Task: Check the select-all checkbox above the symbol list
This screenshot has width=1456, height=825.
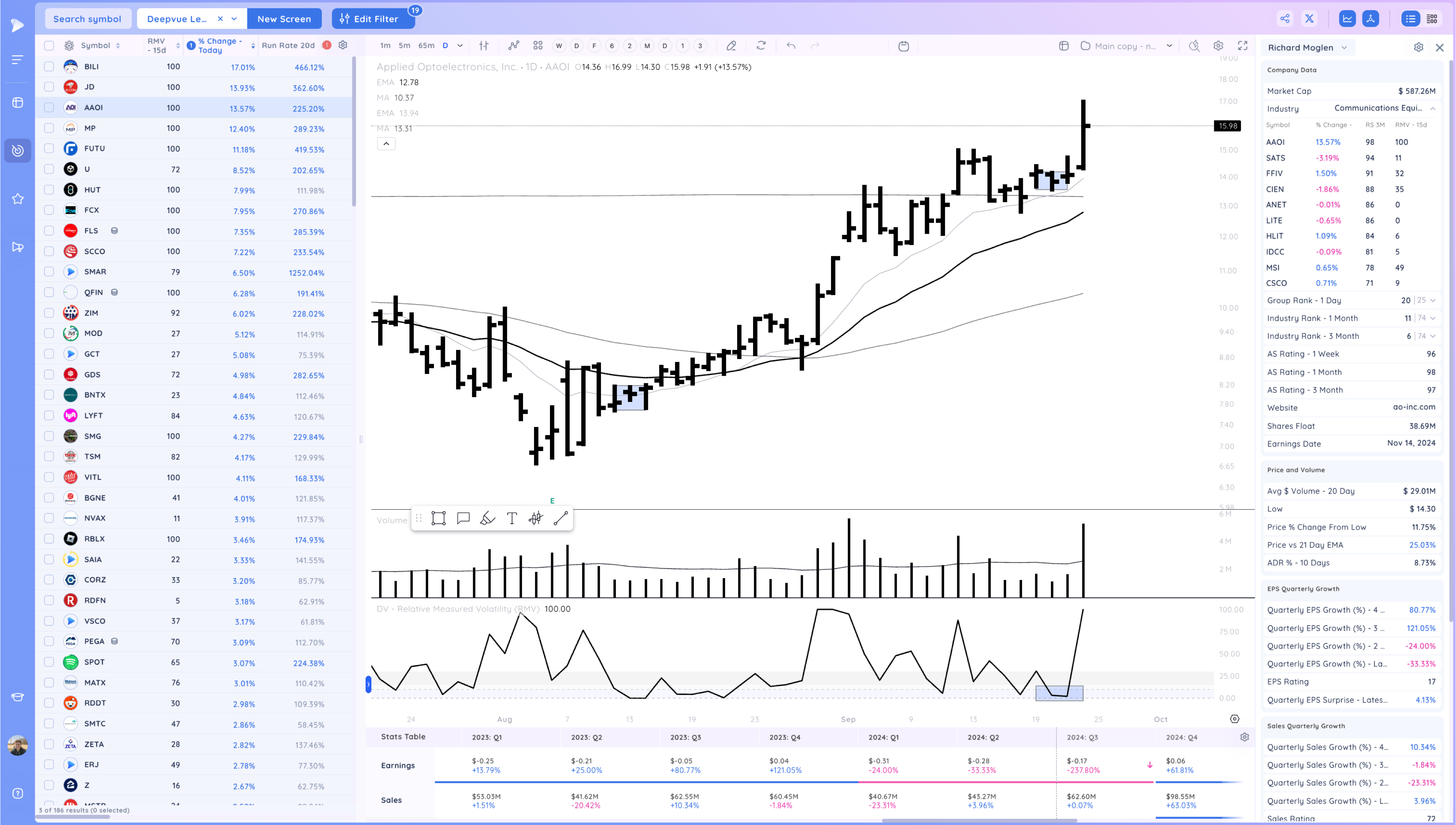Action: [x=49, y=46]
